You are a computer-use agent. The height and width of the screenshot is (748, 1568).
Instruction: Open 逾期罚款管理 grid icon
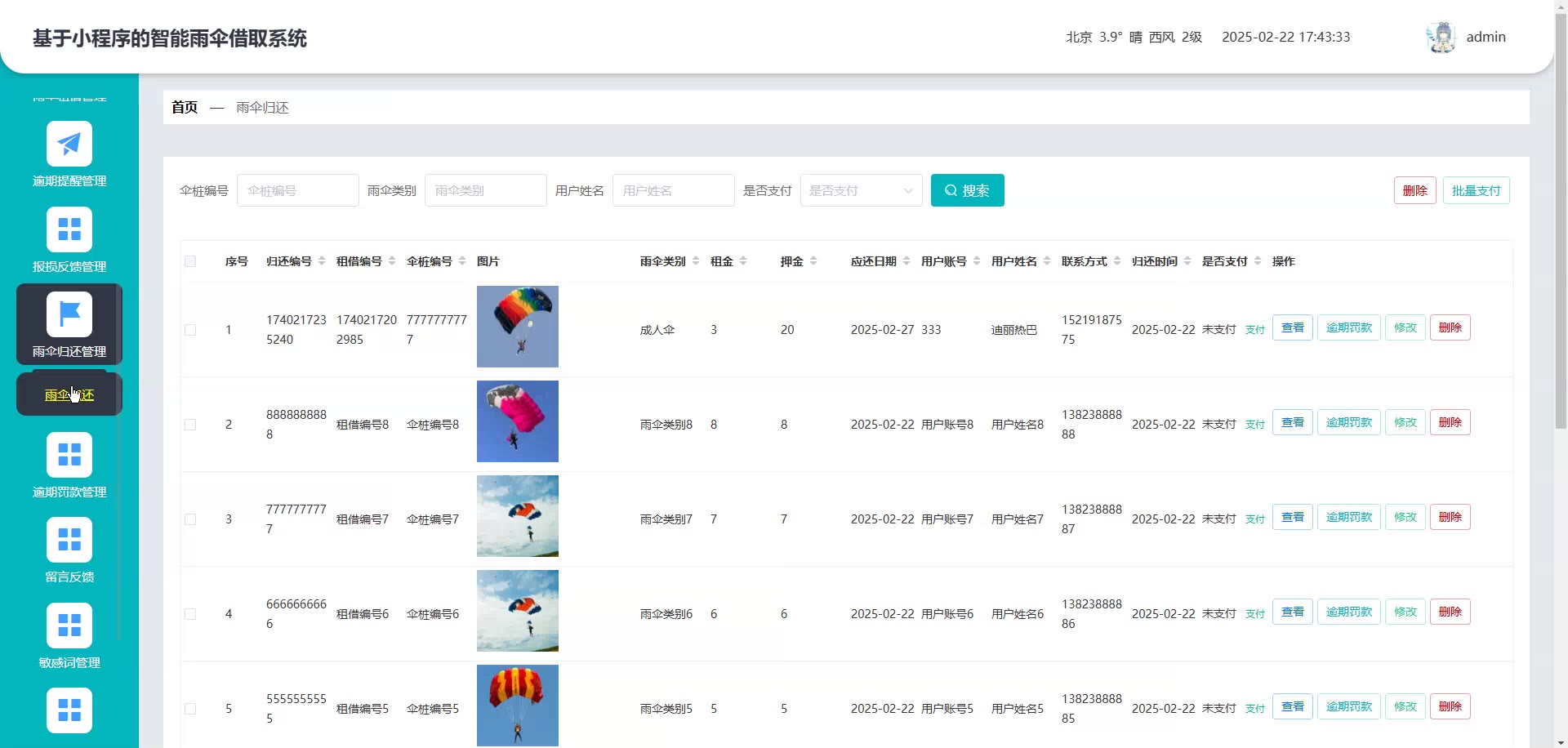click(x=69, y=455)
